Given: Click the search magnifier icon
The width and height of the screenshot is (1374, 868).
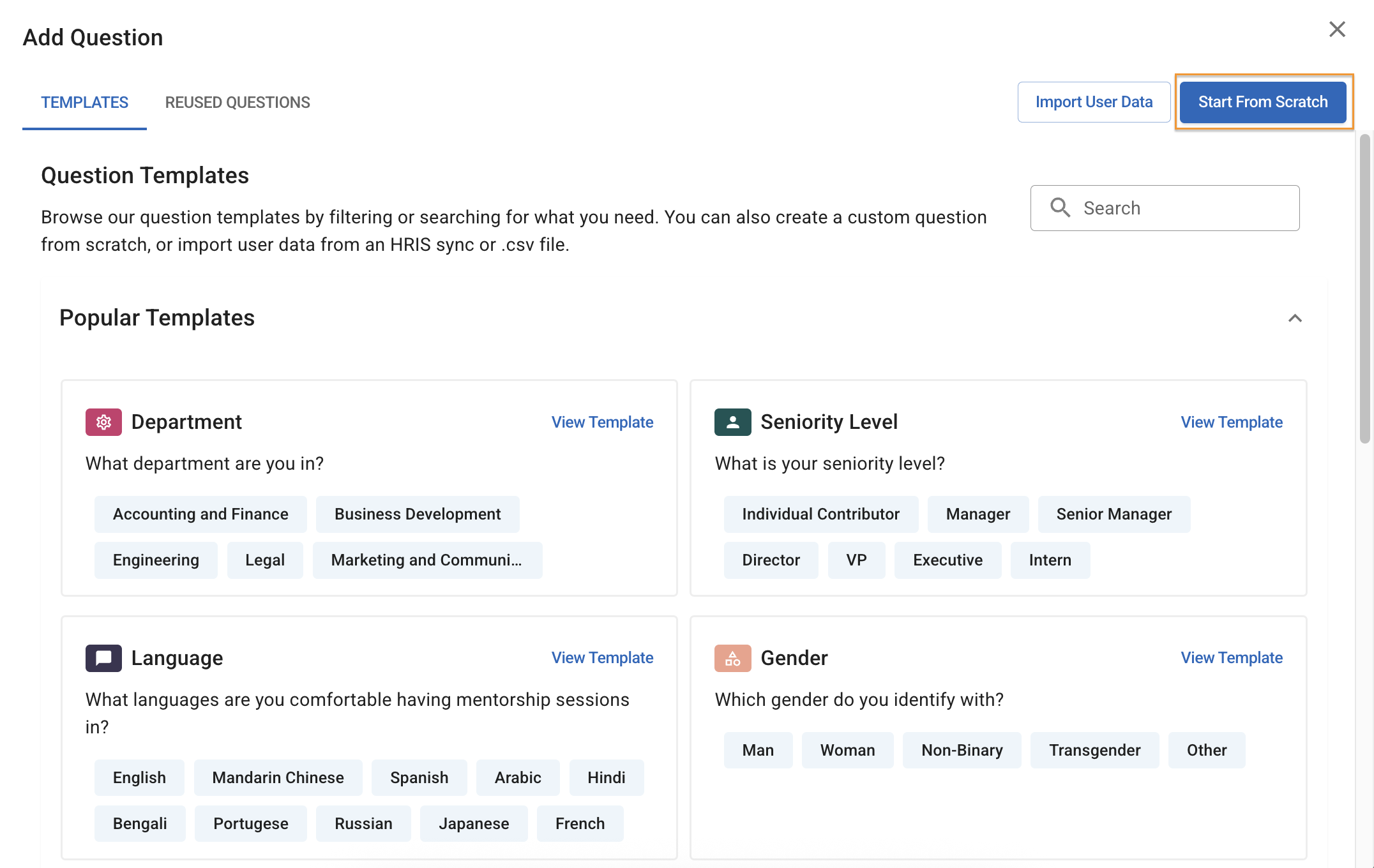Looking at the screenshot, I should tap(1060, 208).
